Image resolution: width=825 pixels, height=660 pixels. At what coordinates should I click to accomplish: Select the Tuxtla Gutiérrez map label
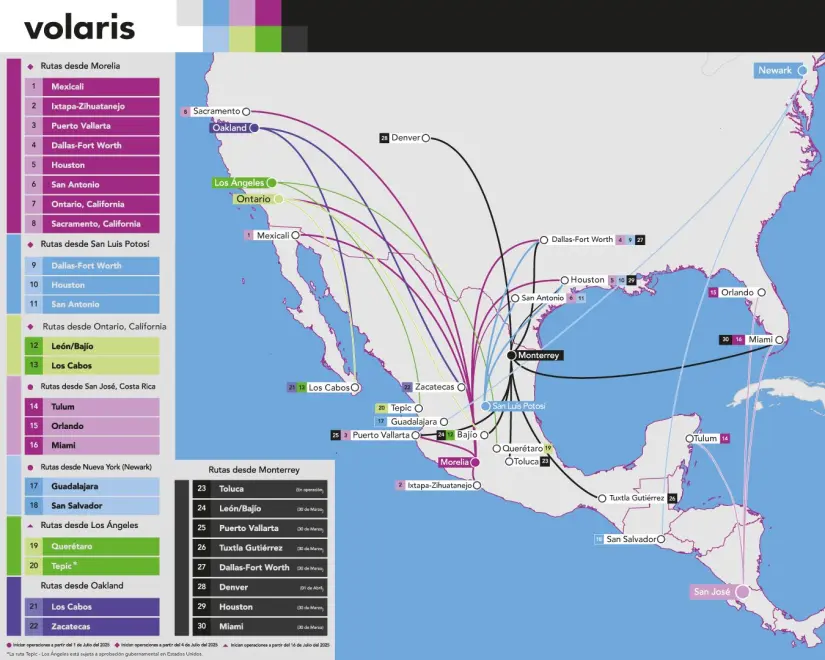[637, 498]
